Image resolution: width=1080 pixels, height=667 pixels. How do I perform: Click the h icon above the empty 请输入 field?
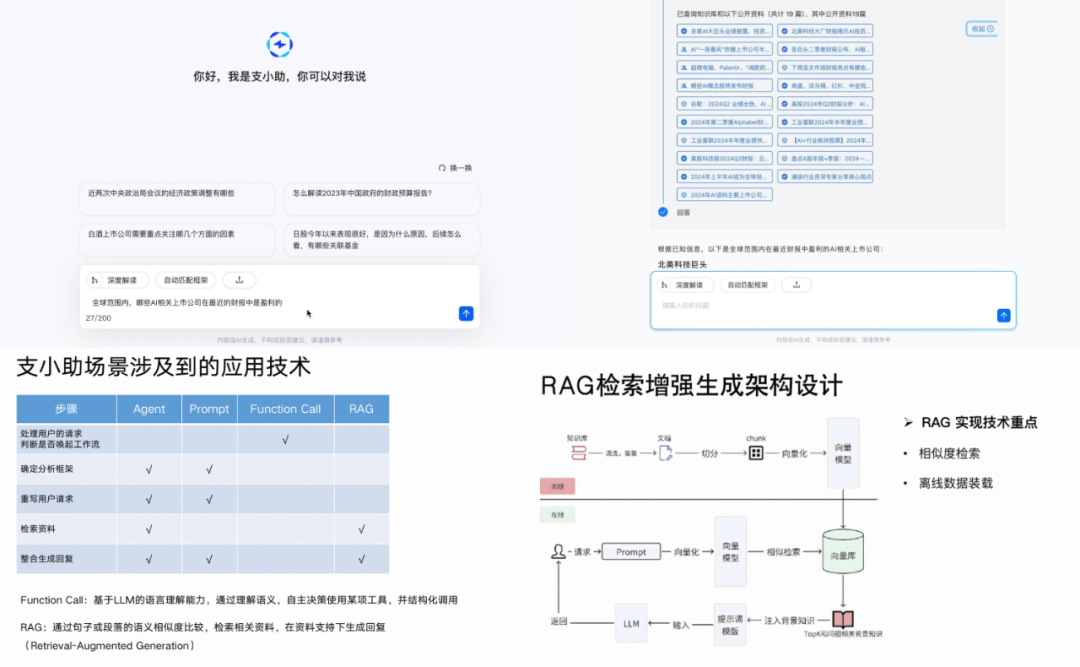665,285
